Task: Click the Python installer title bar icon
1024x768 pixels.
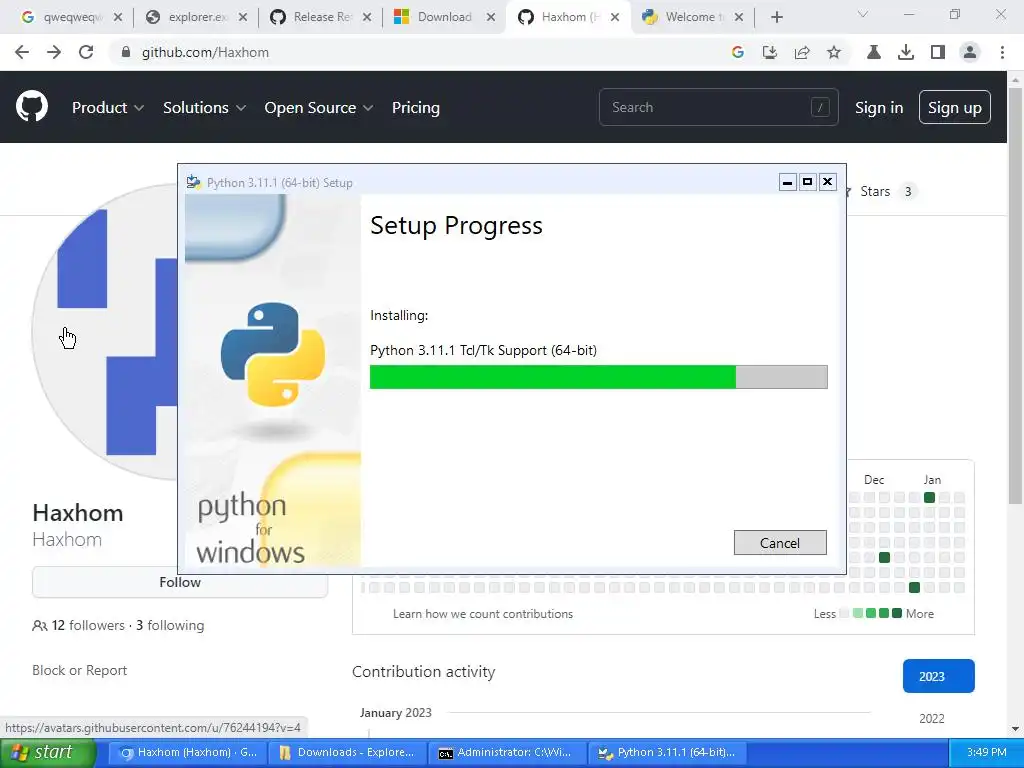Action: (x=193, y=182)
